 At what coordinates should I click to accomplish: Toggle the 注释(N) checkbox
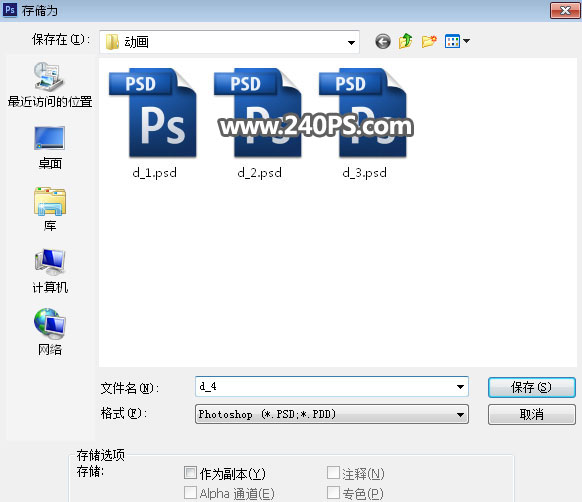[333, 473]
